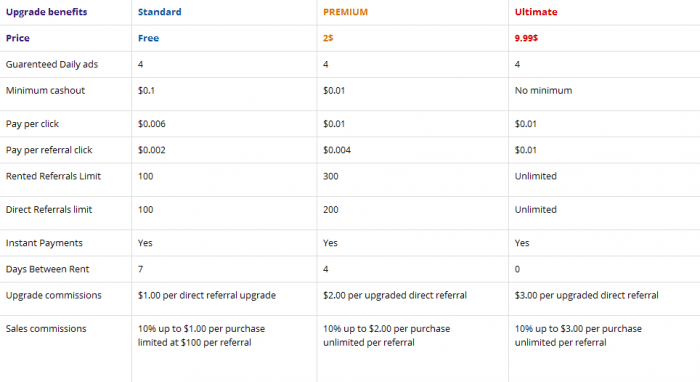Screen dimensions: 700x382
Task: Click the Pay per click label
Action: 32,124
